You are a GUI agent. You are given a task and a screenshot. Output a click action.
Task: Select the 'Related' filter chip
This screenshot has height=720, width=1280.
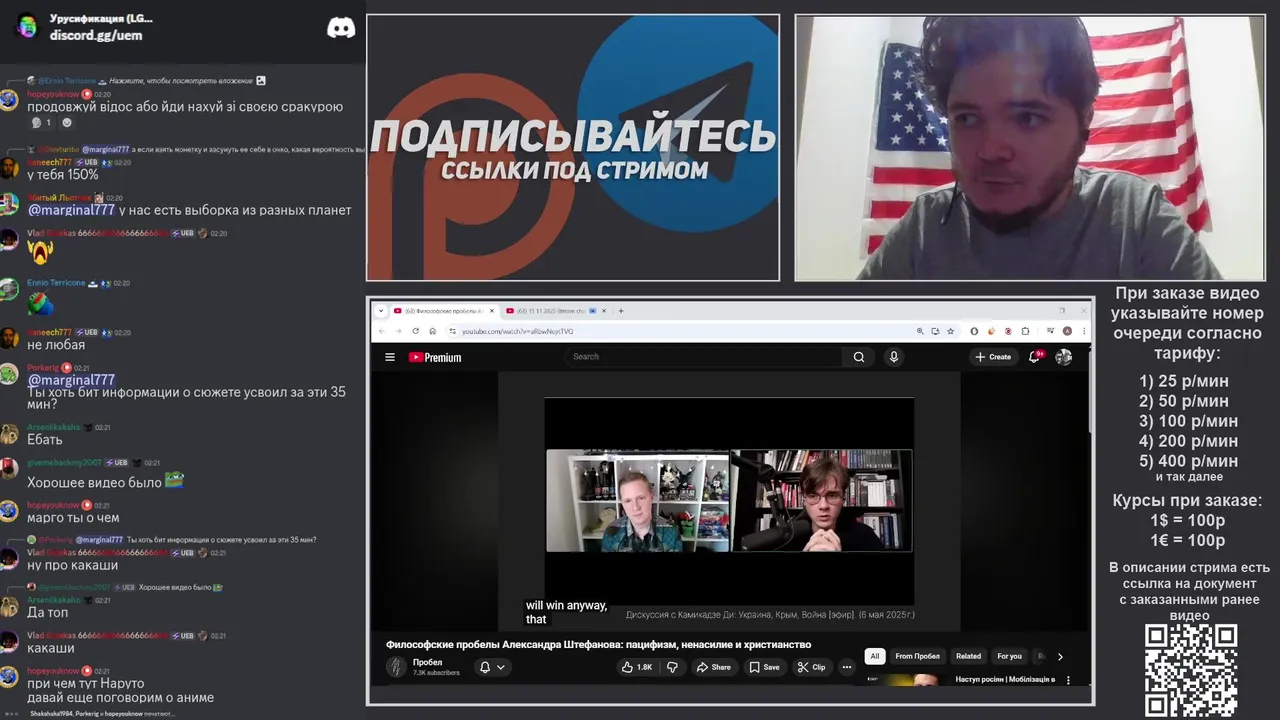(x=968, y=656)
